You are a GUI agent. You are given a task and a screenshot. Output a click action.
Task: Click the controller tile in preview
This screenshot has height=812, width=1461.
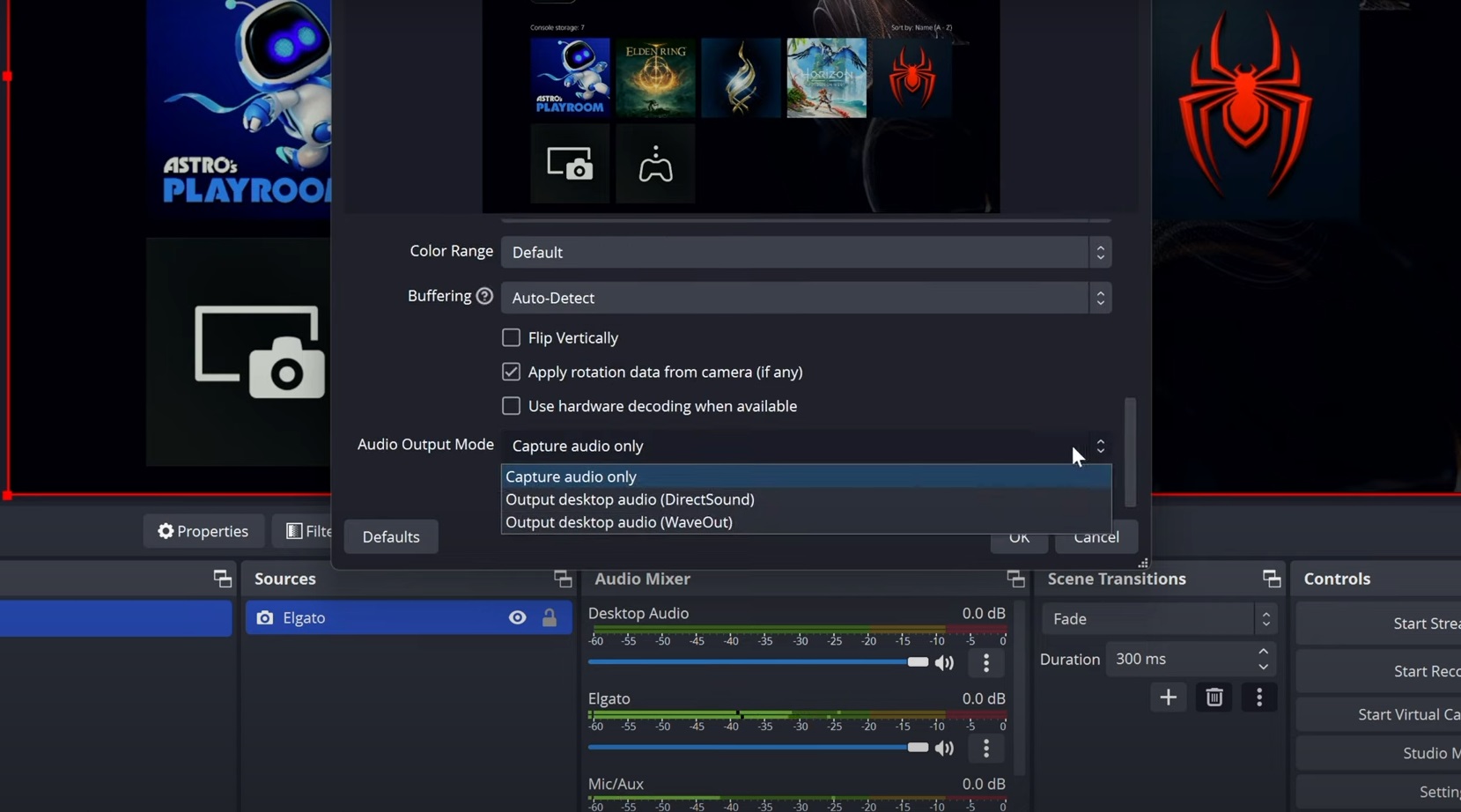pyautogui.click(x=655, y=164)
